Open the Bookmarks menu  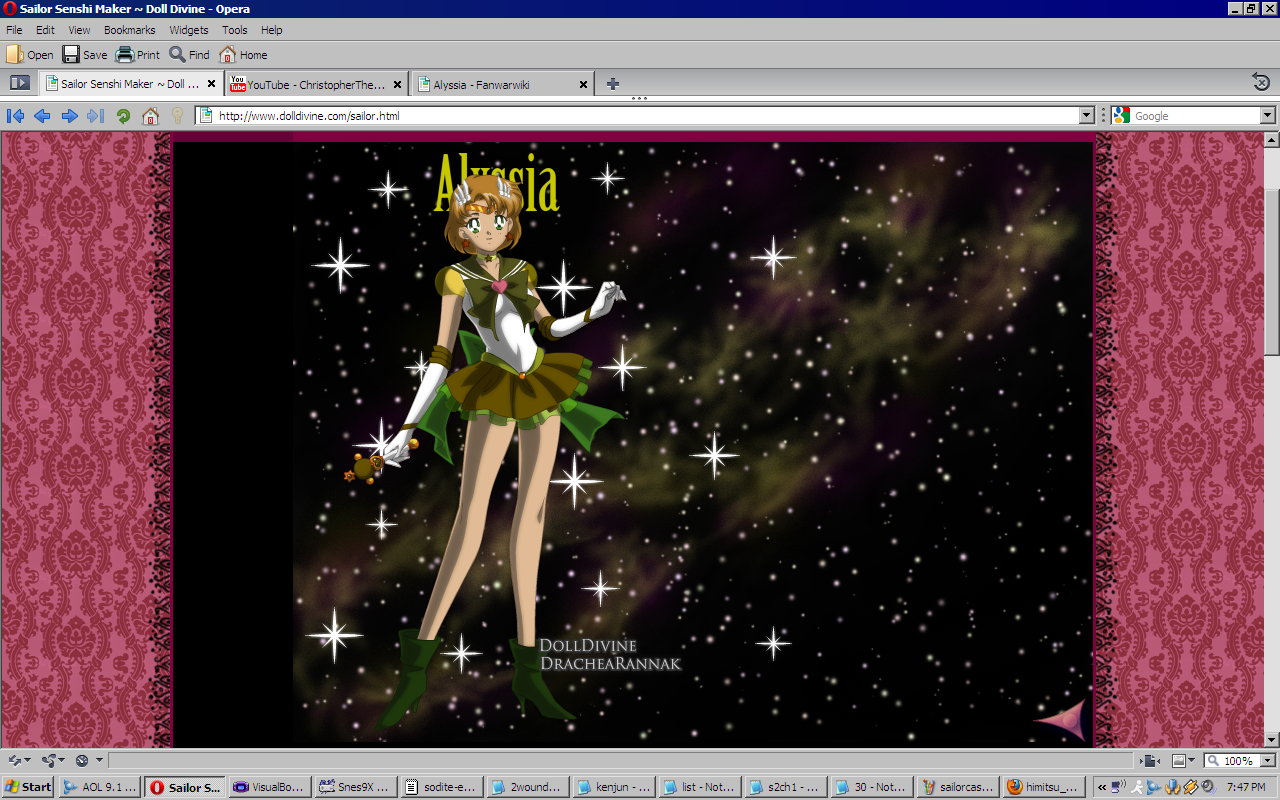click(129, 30)
